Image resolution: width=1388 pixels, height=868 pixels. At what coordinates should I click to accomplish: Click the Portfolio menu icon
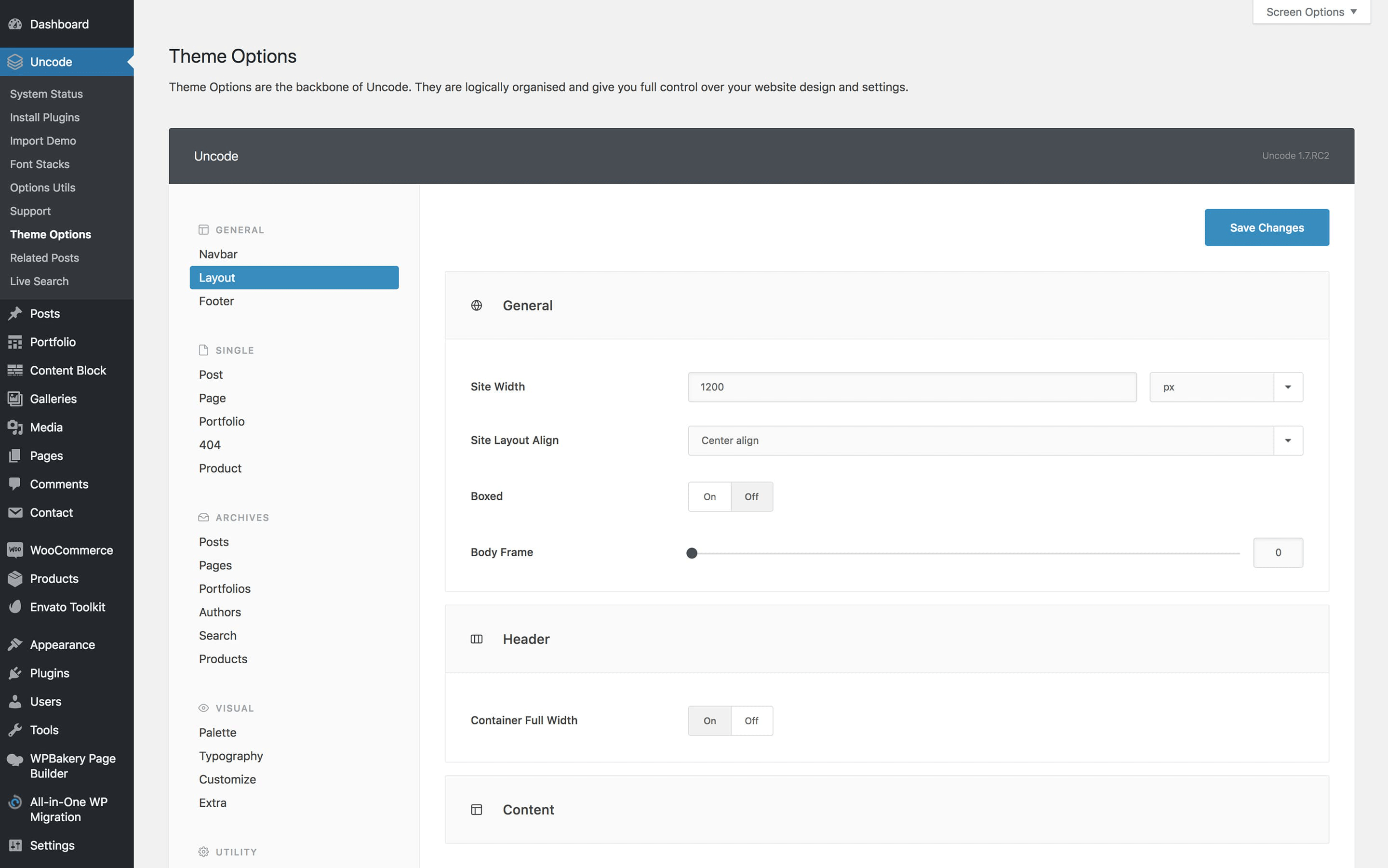click(15, 341)
